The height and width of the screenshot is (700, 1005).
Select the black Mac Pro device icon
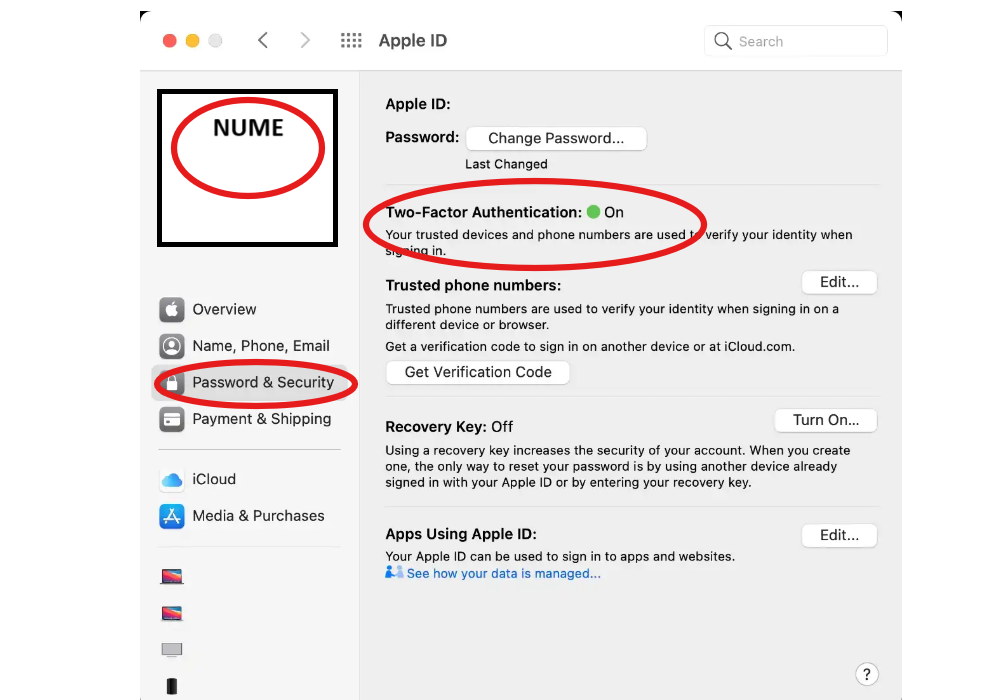(x=172, y=686)
